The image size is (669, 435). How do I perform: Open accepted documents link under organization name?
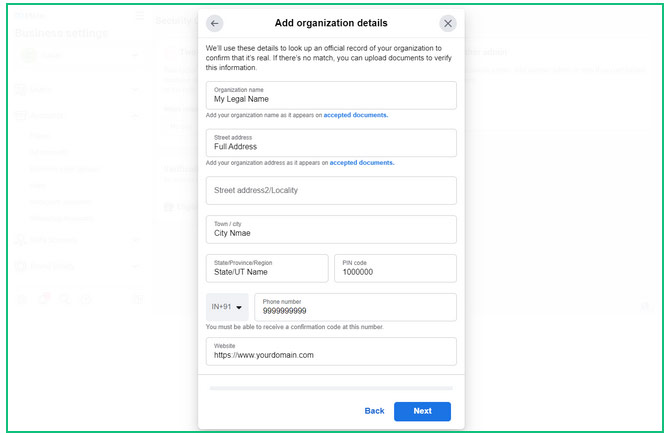click(356, 115)
